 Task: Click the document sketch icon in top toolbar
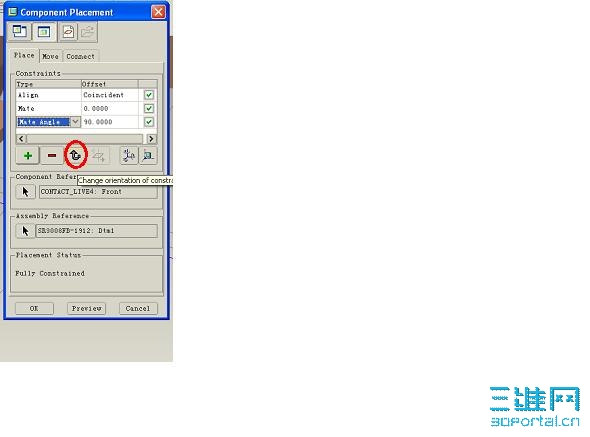click(x=68, y=32)
